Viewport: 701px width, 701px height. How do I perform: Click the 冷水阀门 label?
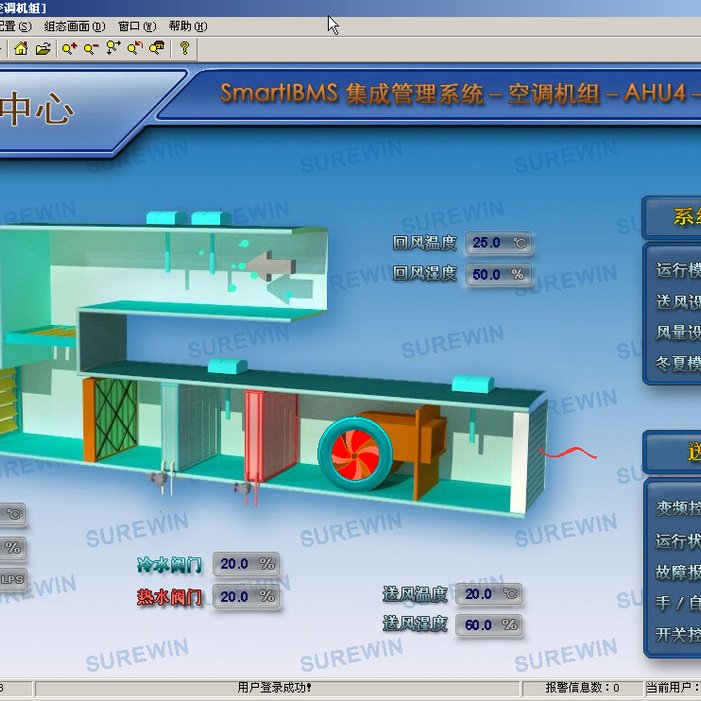click(169, 565)
